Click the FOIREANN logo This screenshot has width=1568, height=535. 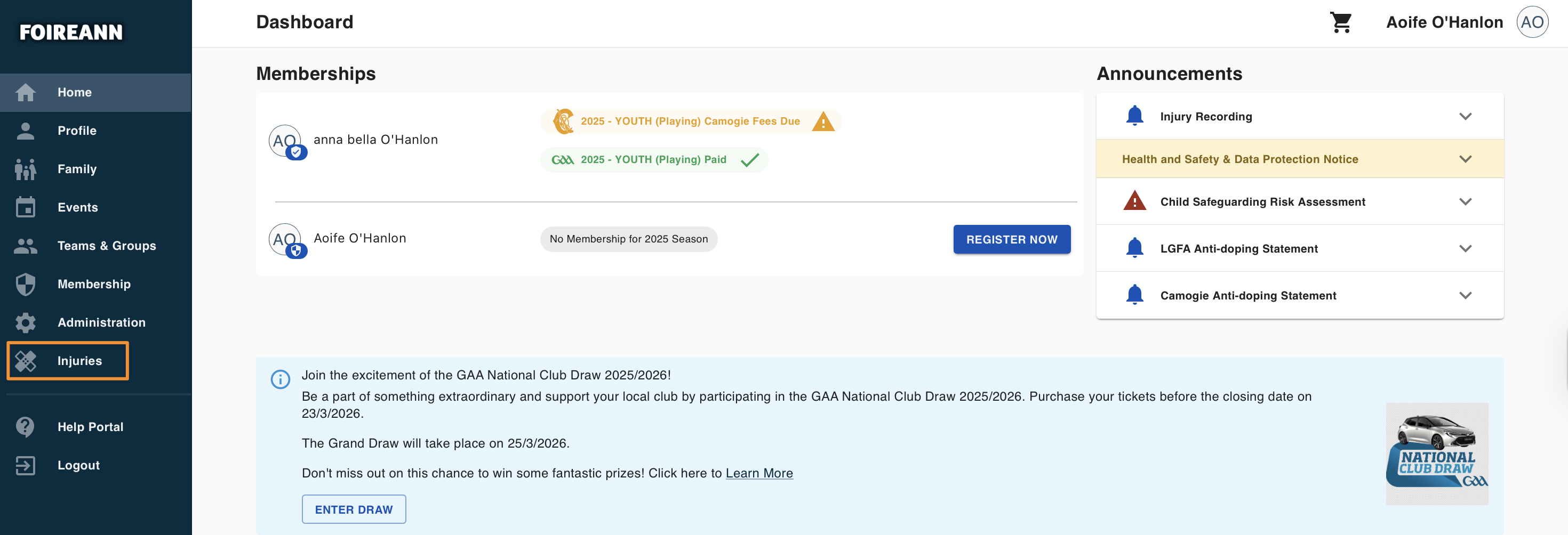coord(71,32)
